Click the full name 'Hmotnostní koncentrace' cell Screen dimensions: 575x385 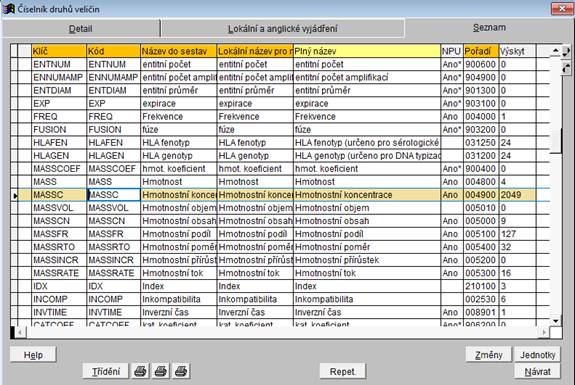(x=367, y=195)
